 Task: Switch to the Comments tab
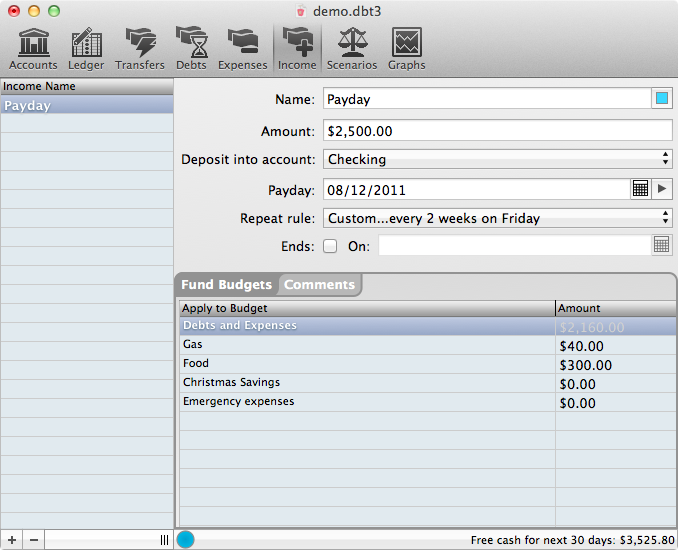319,285
